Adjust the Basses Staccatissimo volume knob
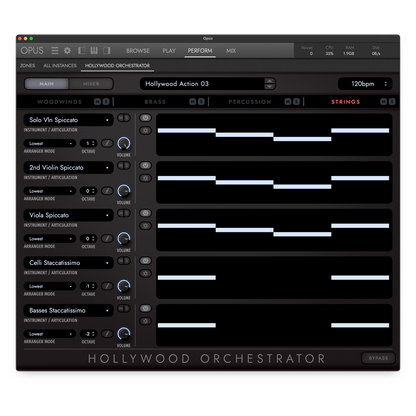Image resolution: width=416 pixels, height=416 pixels. (124, 334)
